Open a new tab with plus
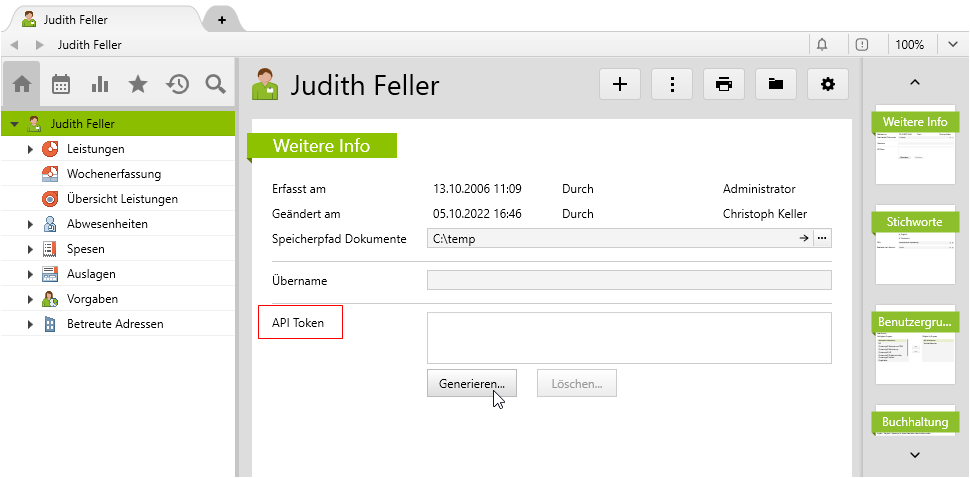Screen dimensions: 970x478 (222, 20)
